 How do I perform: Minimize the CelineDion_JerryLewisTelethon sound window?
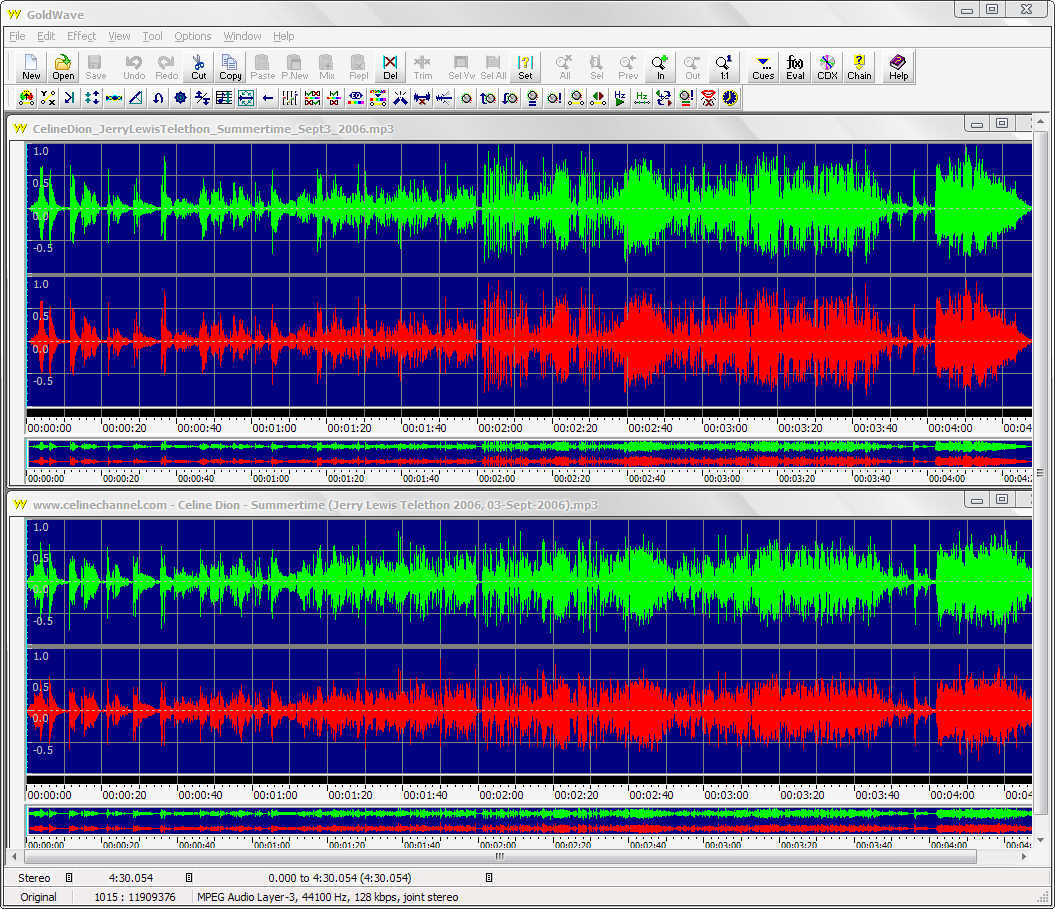pos(977,124)
